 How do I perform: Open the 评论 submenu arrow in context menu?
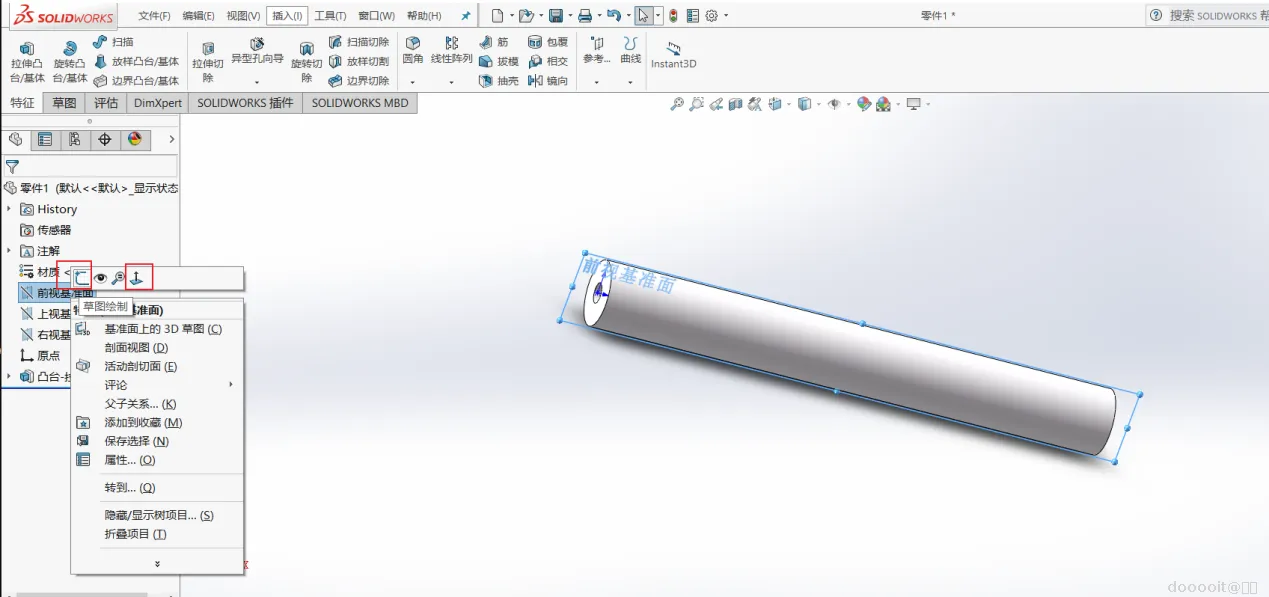click(231, 385)
